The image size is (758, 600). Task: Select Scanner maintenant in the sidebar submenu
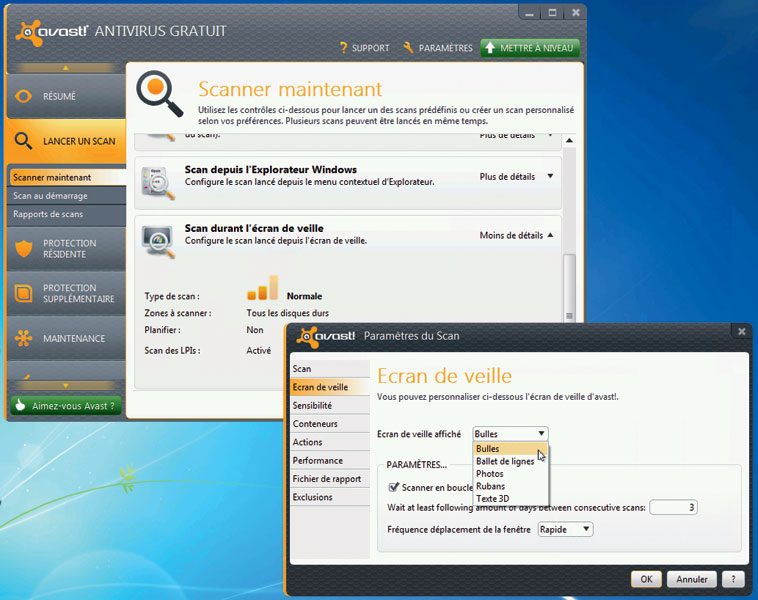pyautogui.click(x=67, y=177)
